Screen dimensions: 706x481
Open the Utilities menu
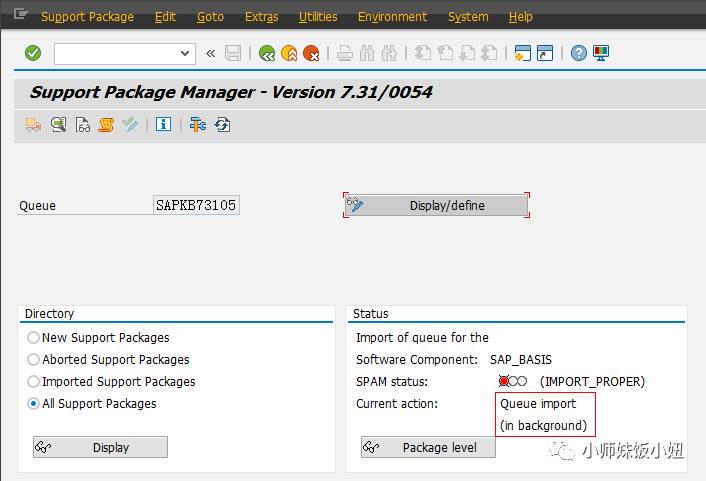coord(318,17)
